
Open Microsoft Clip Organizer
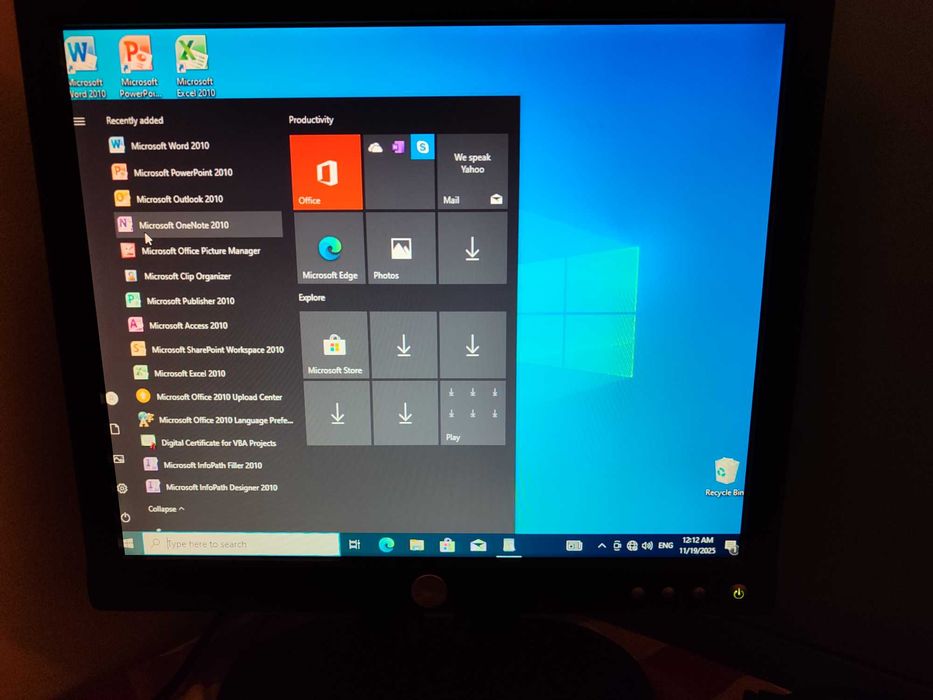[203, 276]
